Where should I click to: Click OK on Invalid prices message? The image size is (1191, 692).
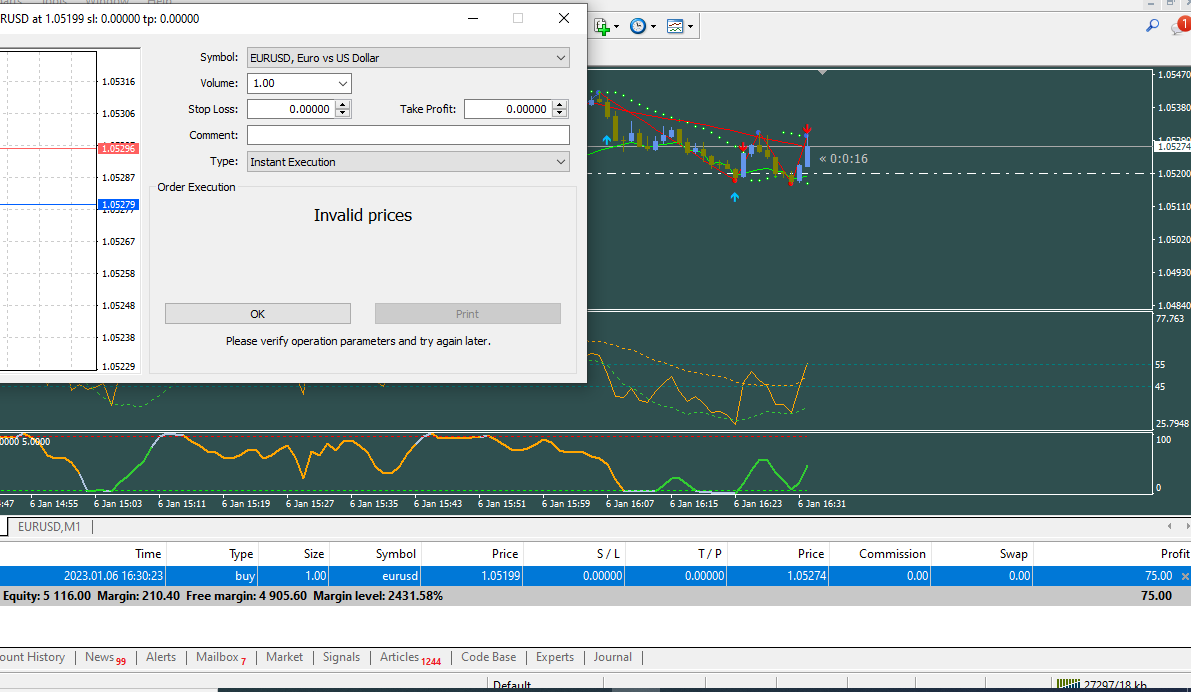(257, 314)
